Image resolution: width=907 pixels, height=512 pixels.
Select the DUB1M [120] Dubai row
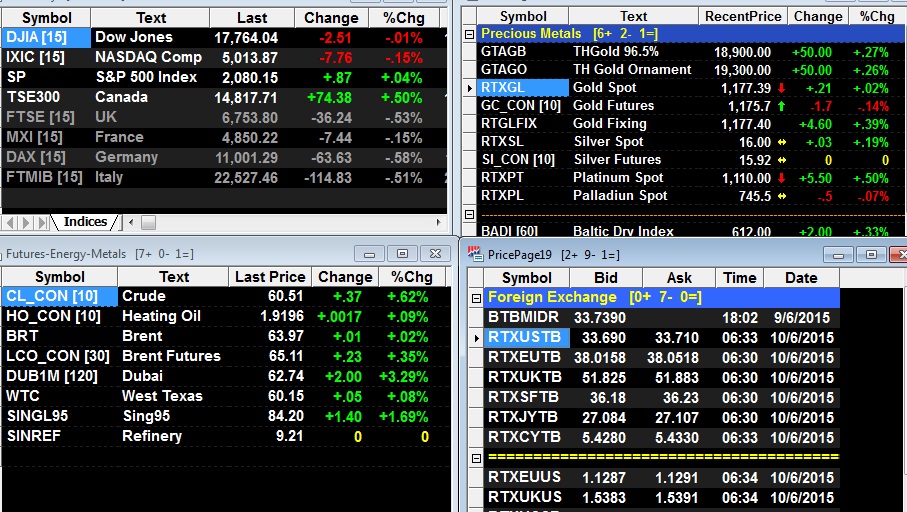(x=226, y=376)
